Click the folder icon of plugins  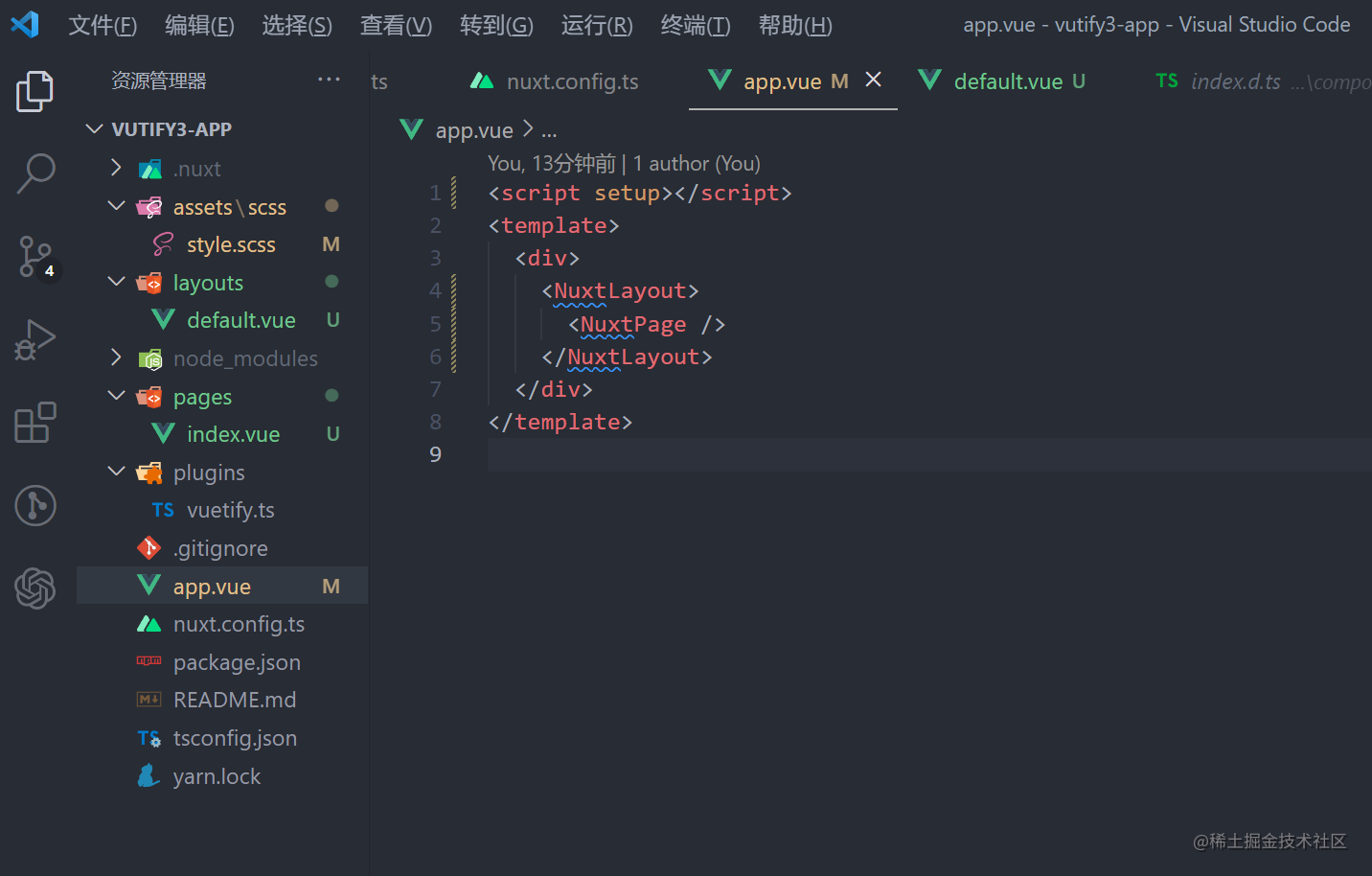tap(149, 473)
